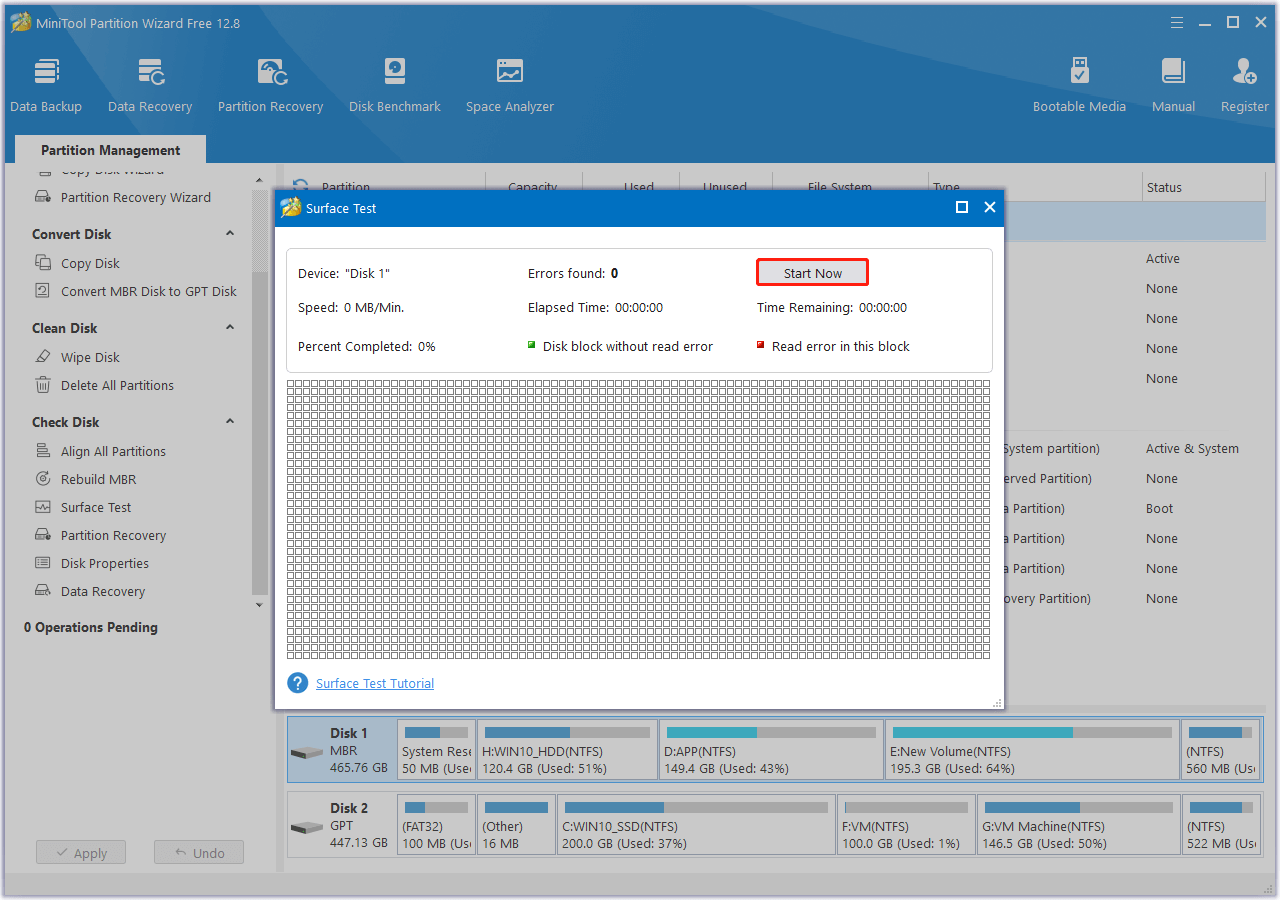Click the Start Now button
Image resolution: width=1280 pixels, height=900 pixels.
(x=812, y=273)
